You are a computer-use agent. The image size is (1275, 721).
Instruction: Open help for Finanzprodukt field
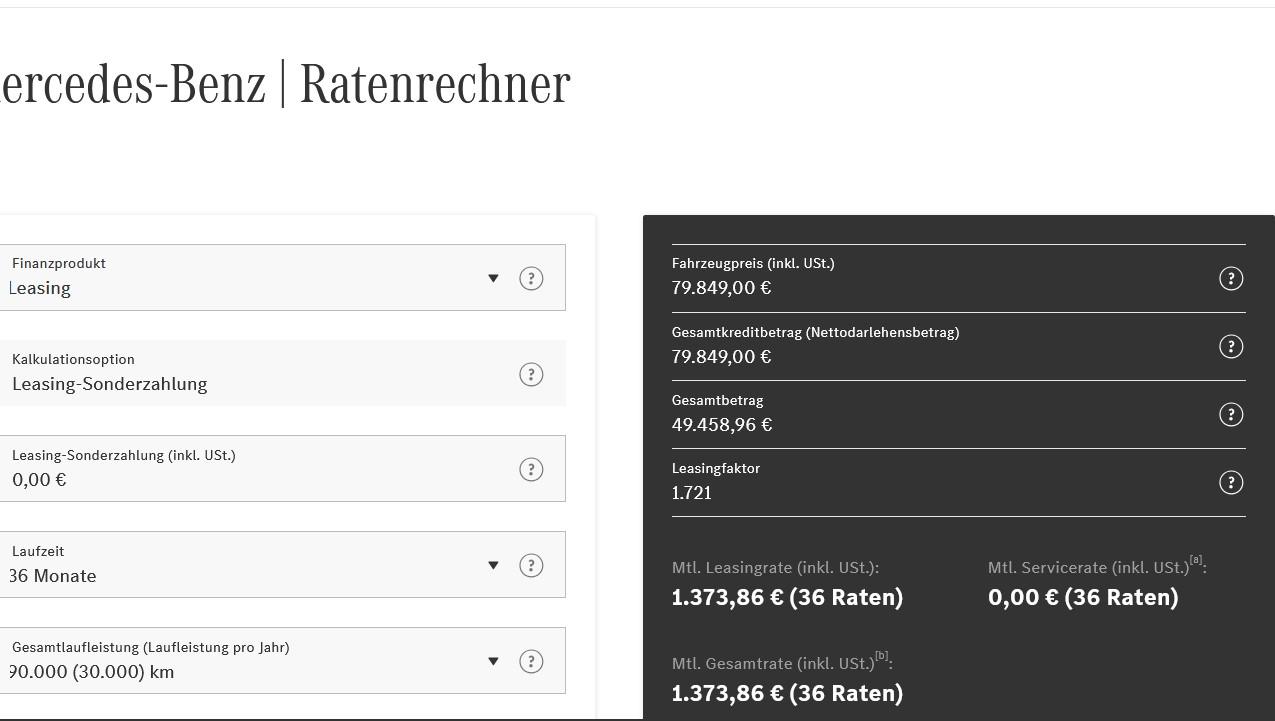tap(531, 278)
